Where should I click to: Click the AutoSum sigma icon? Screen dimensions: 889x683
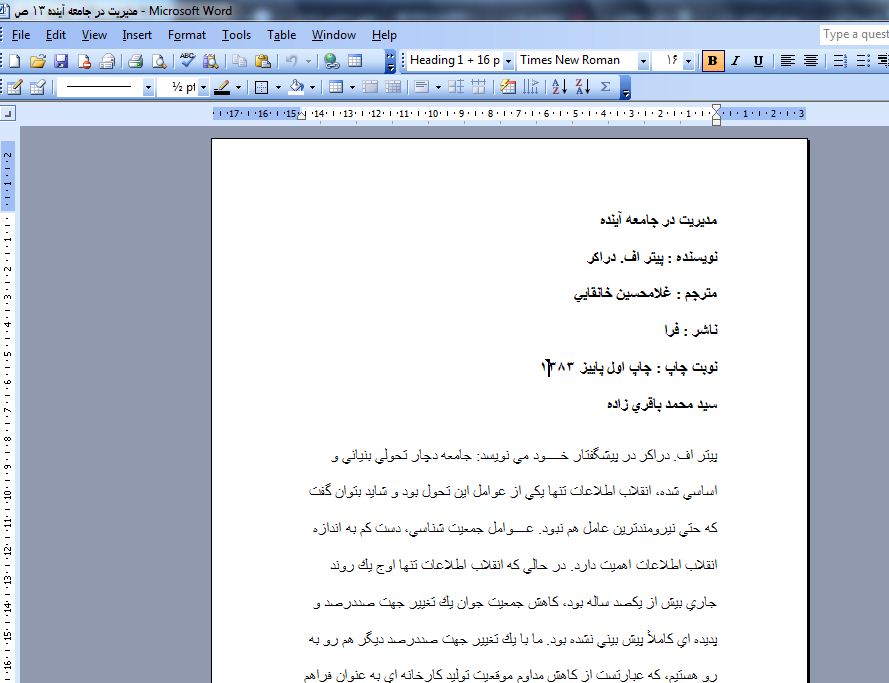605,87
